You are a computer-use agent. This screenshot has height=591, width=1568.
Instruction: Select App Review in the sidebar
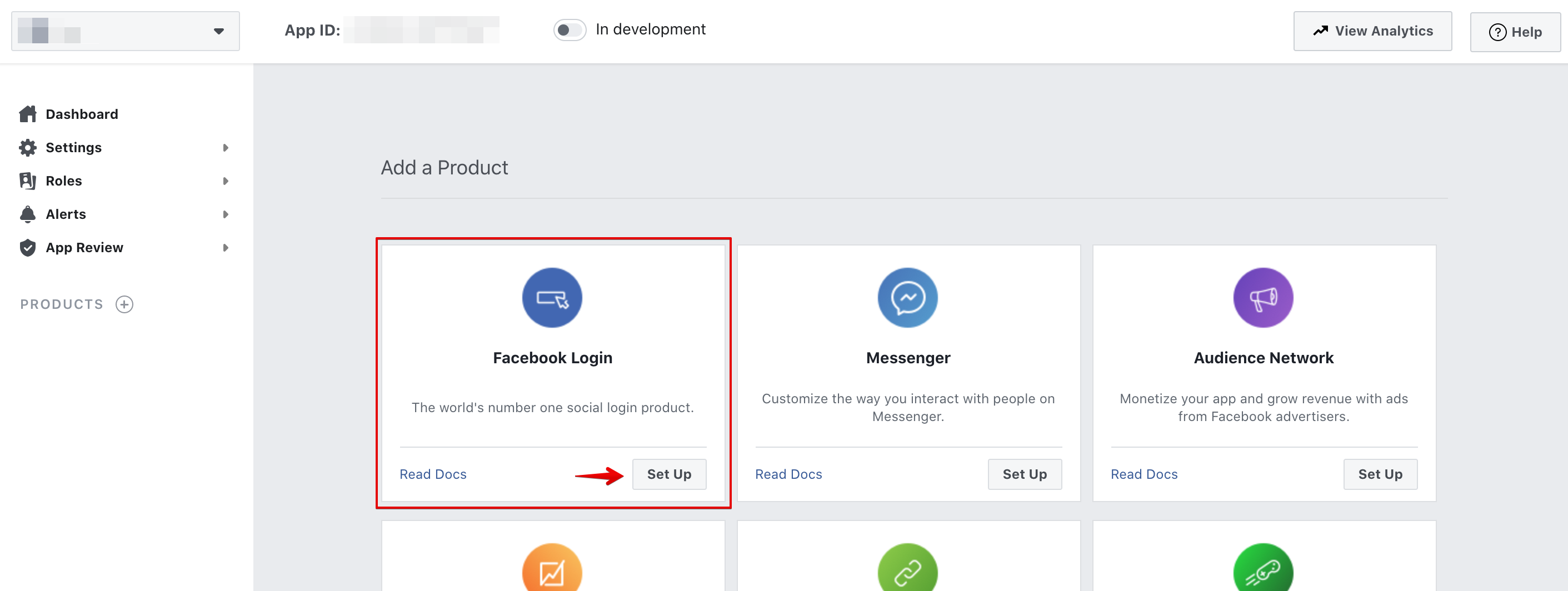pyautogui.click(x=84, y=248)
